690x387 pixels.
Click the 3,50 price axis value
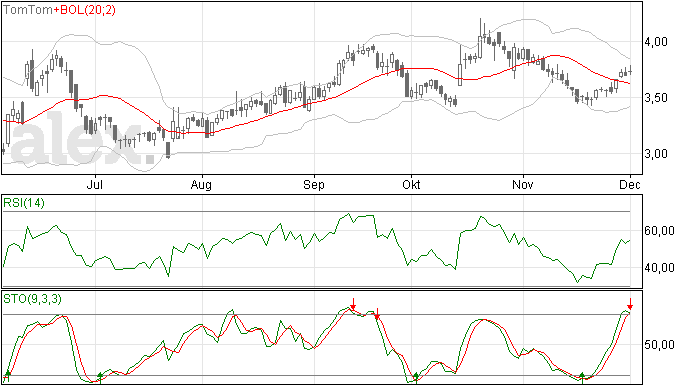coord(656,98)
